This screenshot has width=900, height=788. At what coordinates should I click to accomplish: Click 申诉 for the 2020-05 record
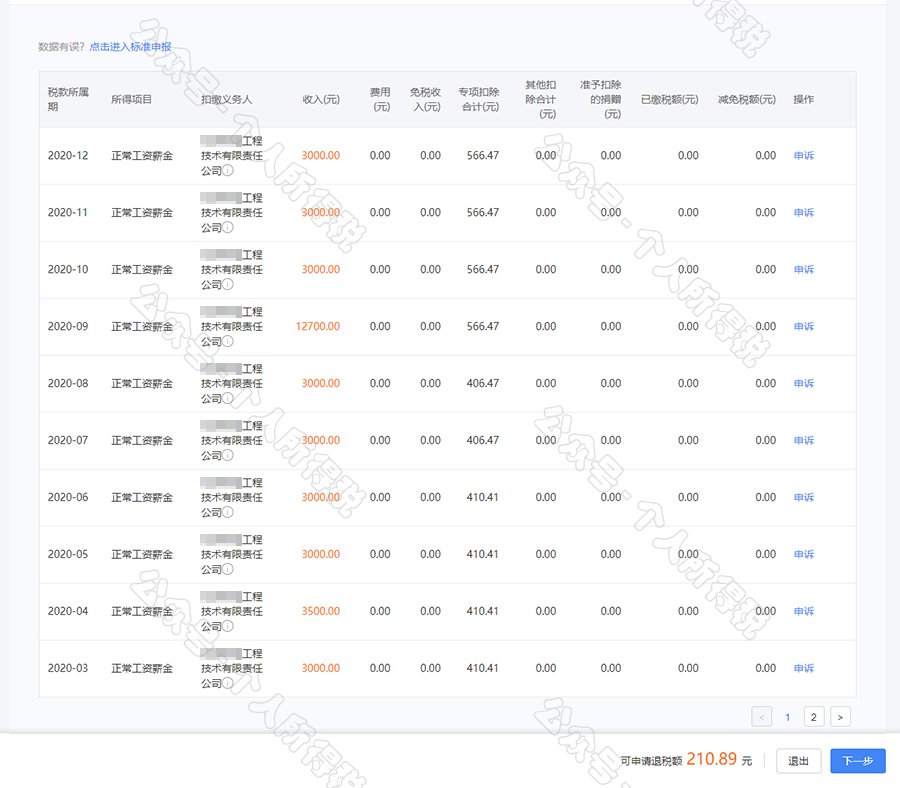coord(803,555)
